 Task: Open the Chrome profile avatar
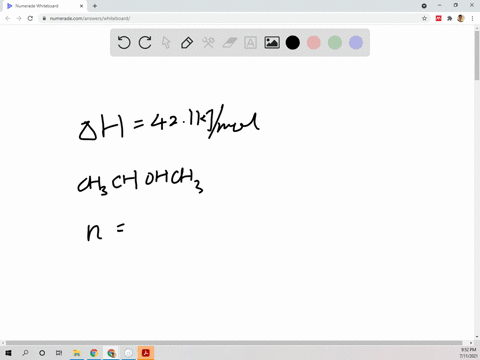click(x=461, y=18)
